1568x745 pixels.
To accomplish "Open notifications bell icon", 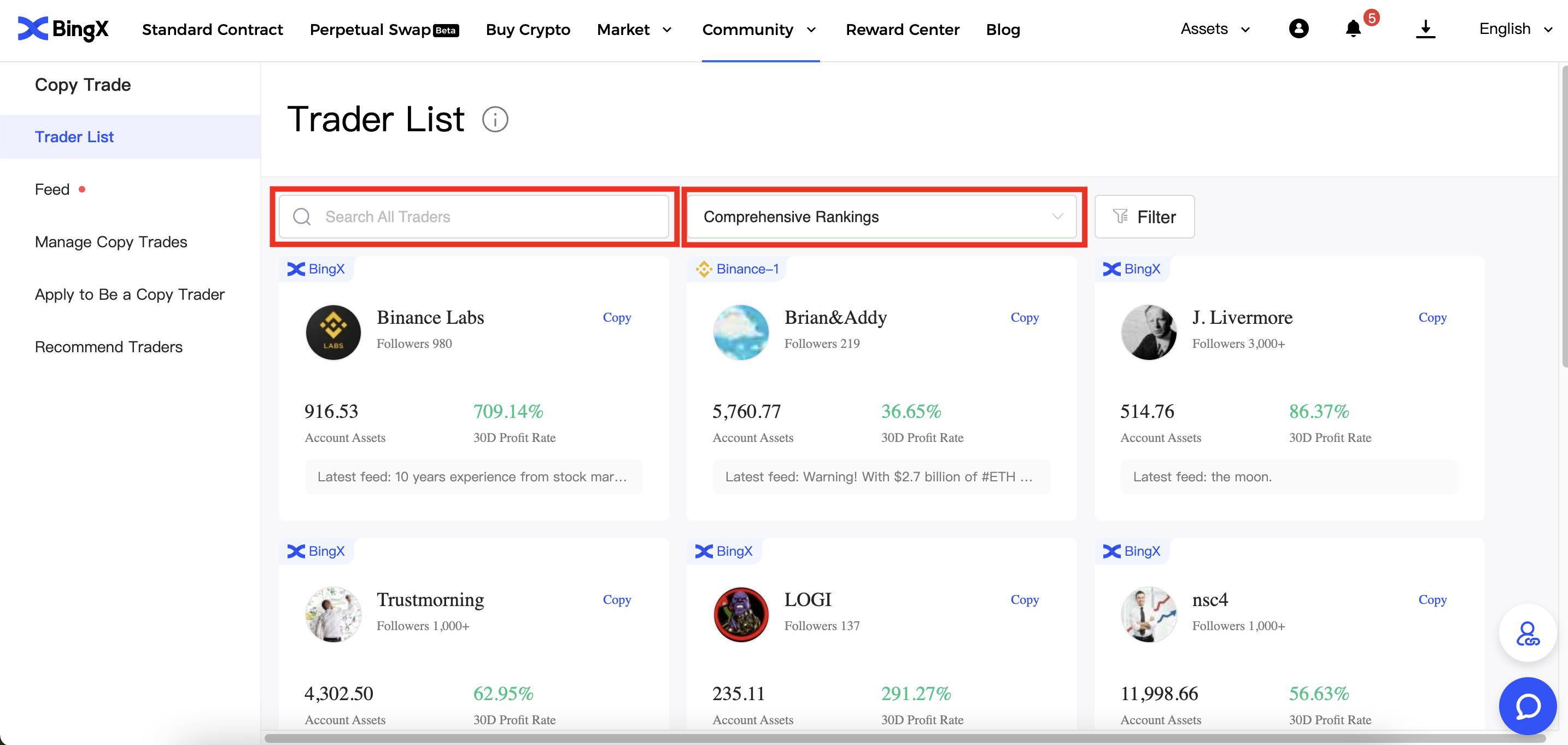I will click(x=1353, y=28).
